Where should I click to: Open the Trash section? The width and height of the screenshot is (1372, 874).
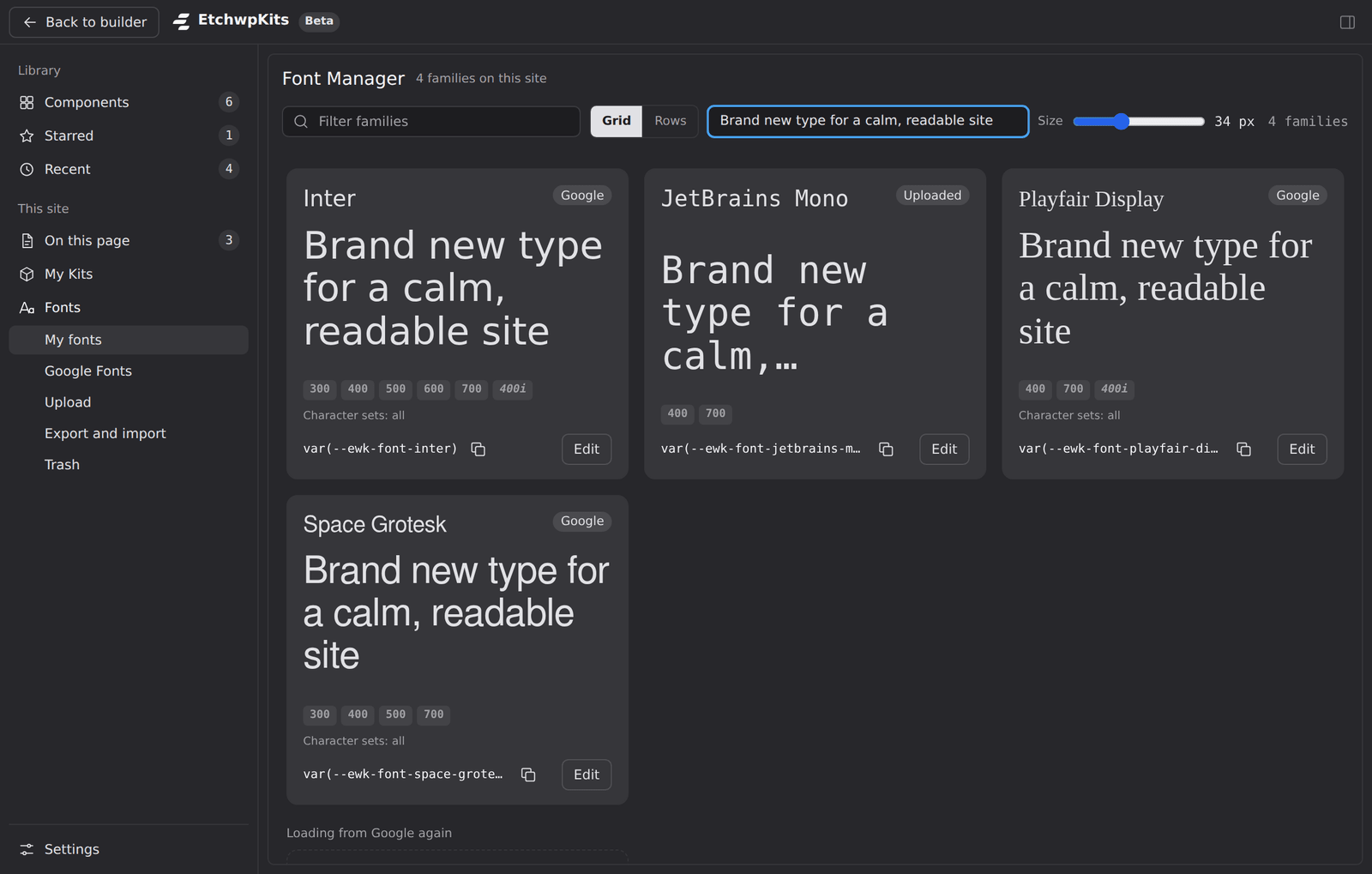tap(129, 464)
